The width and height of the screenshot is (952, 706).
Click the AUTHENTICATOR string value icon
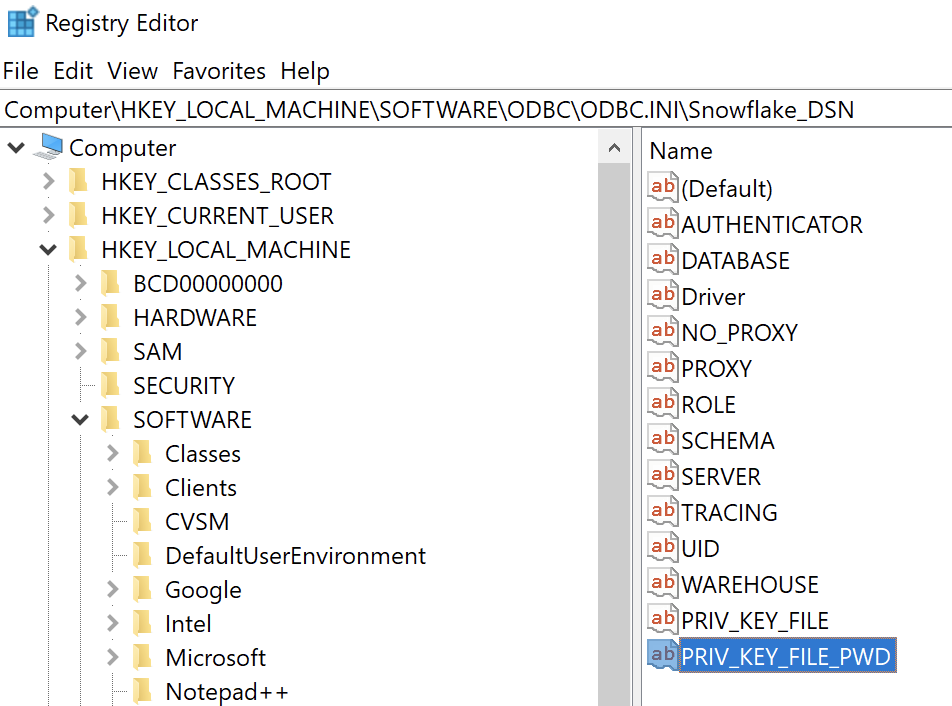tap(662, 224)
